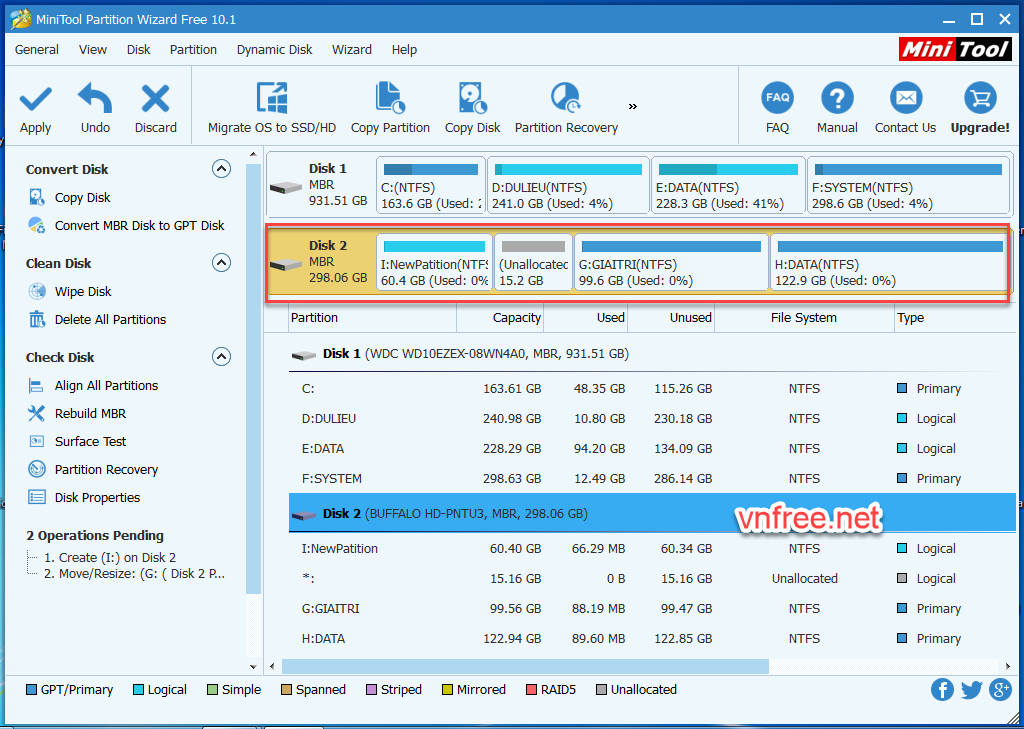Click Delete All Partitions link

coord(110,320)
